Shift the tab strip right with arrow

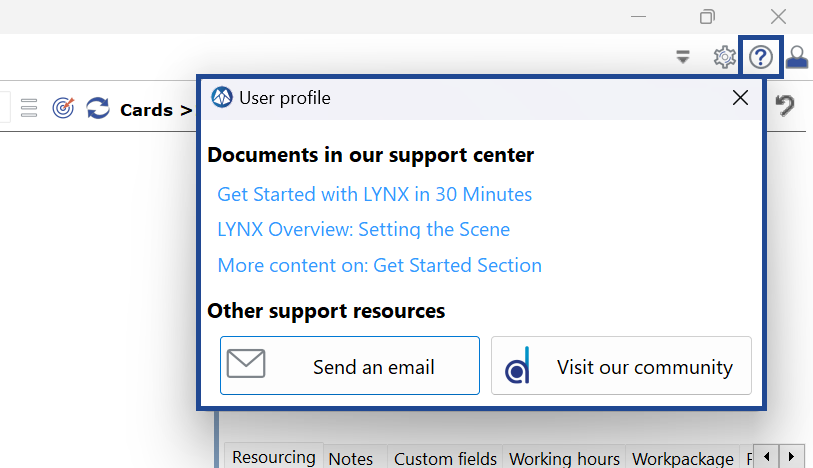coord(791,457)
